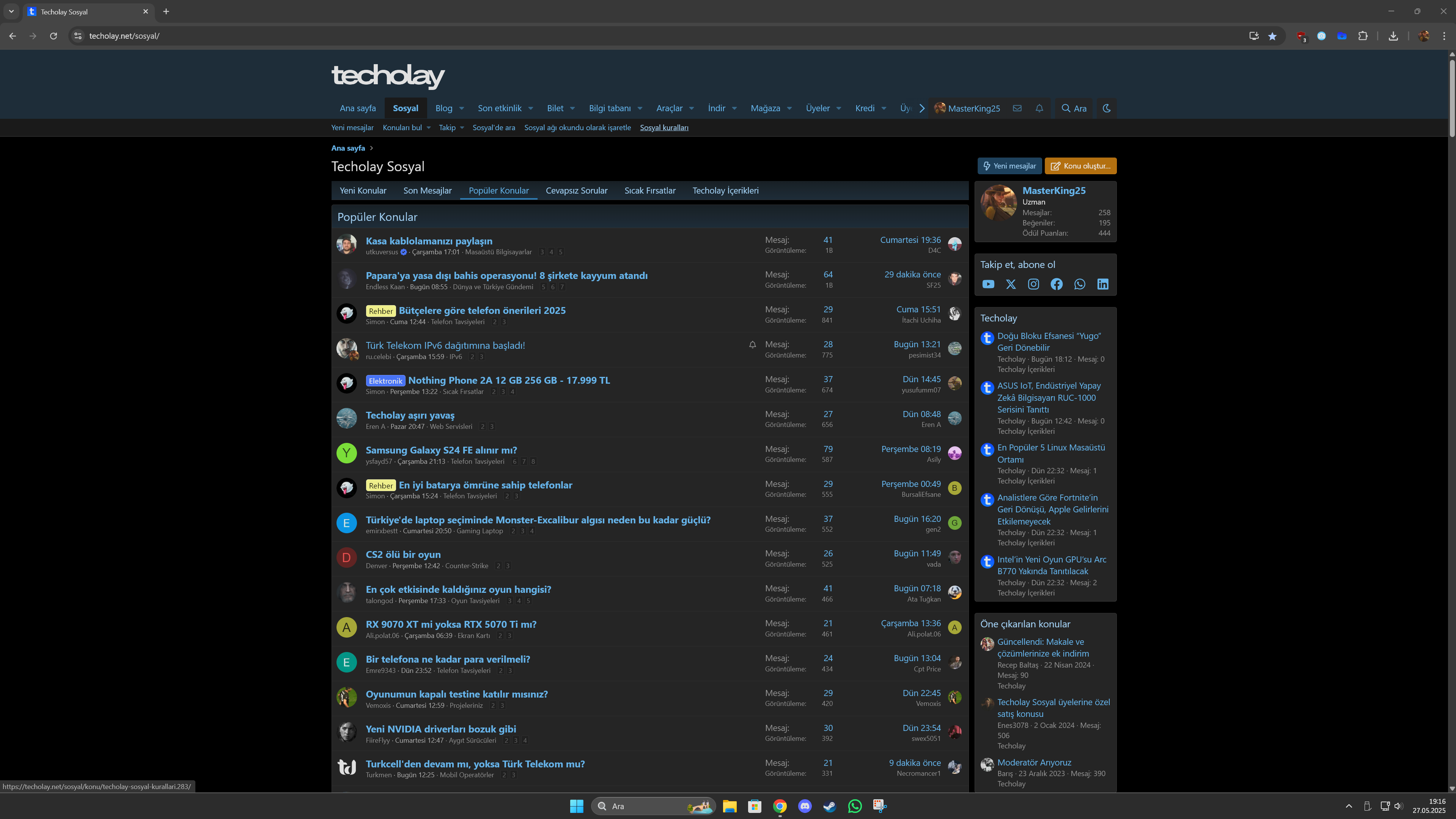Screen dimensions: 1456x819
Task: Switch to the Son Mesajlar tab
Action: (427, 191)
